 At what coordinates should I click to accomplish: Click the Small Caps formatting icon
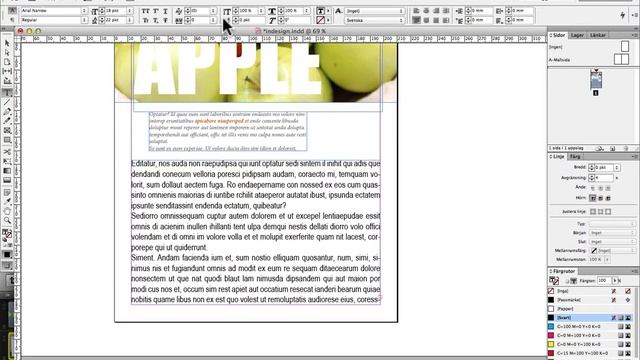(146, 20)
